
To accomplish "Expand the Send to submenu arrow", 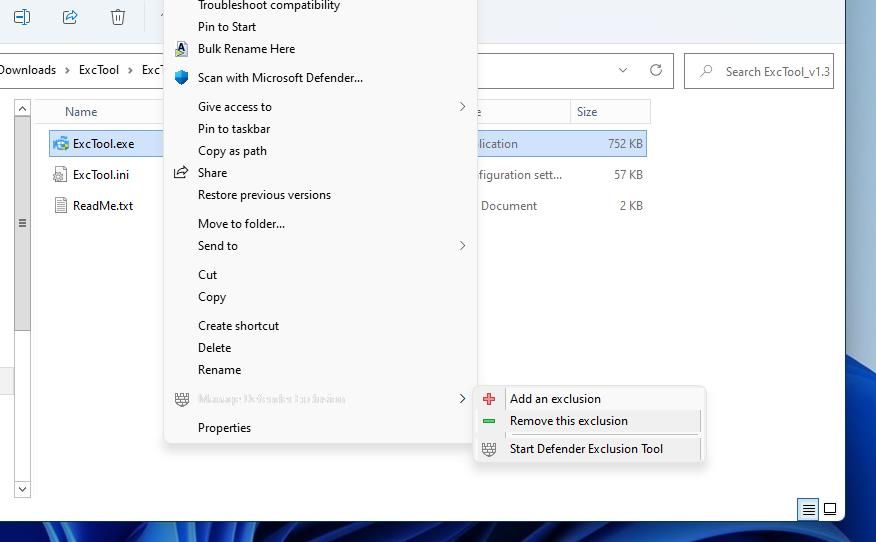I will point(462,246).
